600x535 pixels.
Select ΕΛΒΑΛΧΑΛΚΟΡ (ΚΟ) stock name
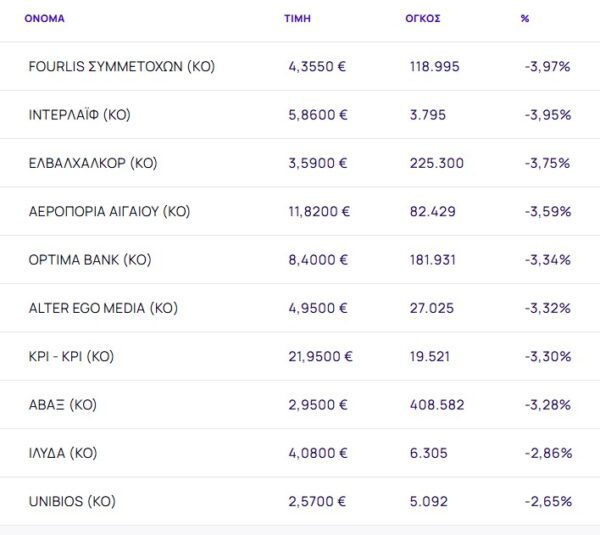pos(93,163)
